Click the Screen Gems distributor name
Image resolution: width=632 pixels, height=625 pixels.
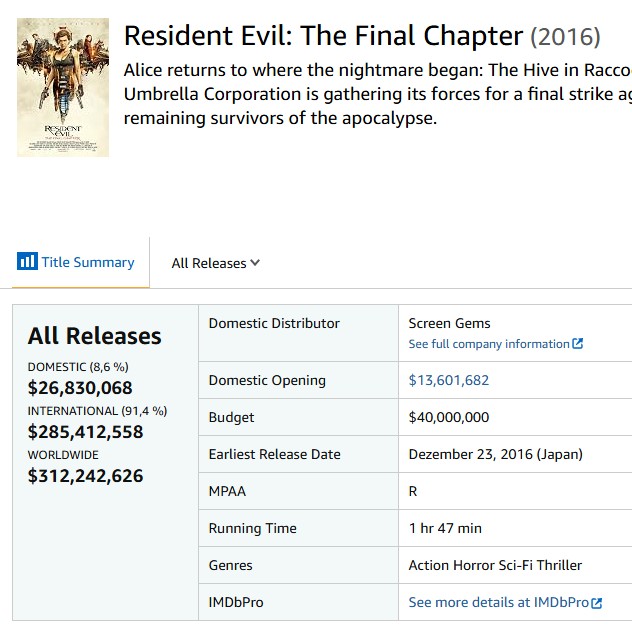tap(449, 323)
